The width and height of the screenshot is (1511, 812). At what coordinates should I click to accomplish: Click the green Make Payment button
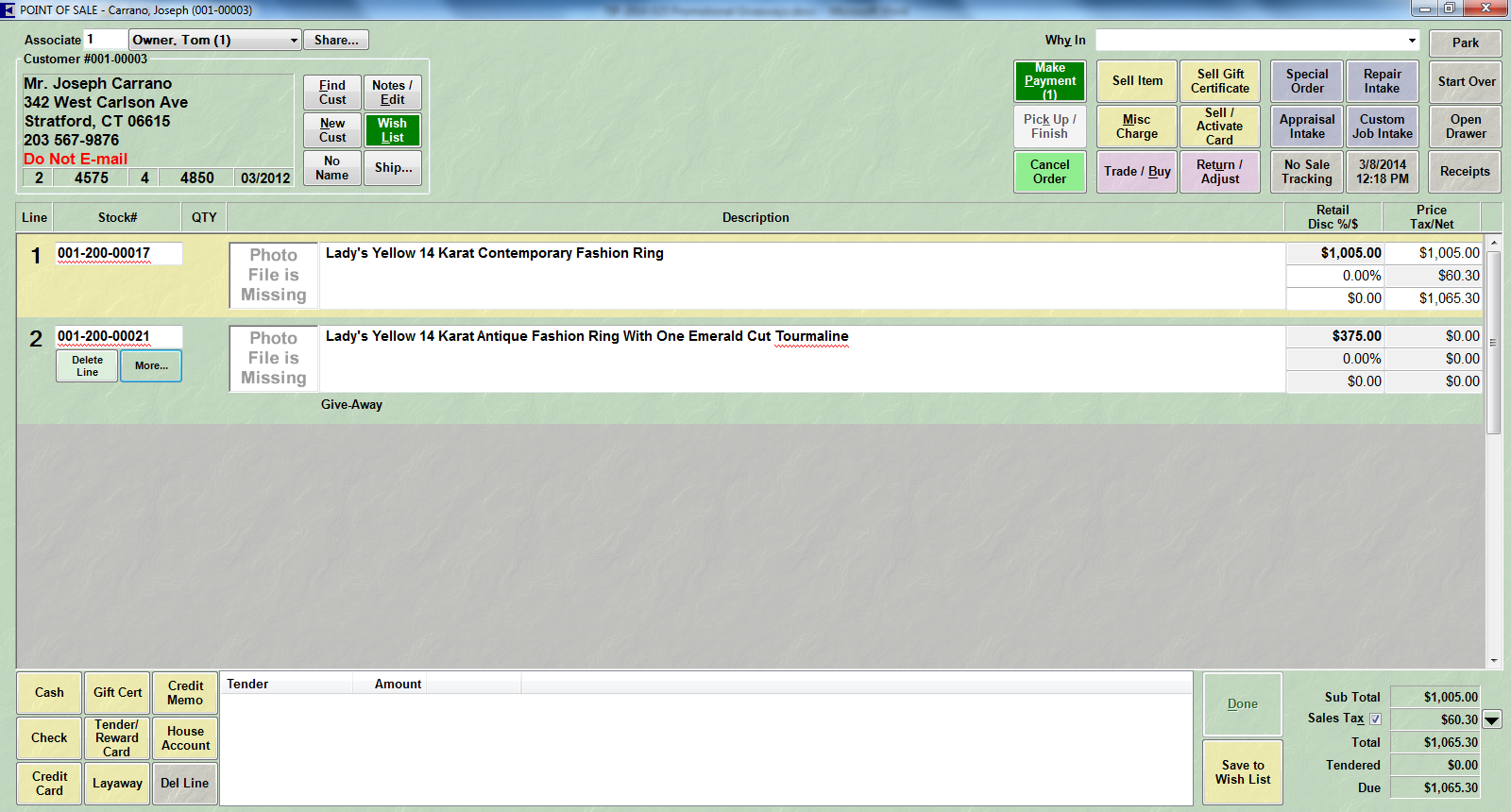click(x=1049, y=81)
